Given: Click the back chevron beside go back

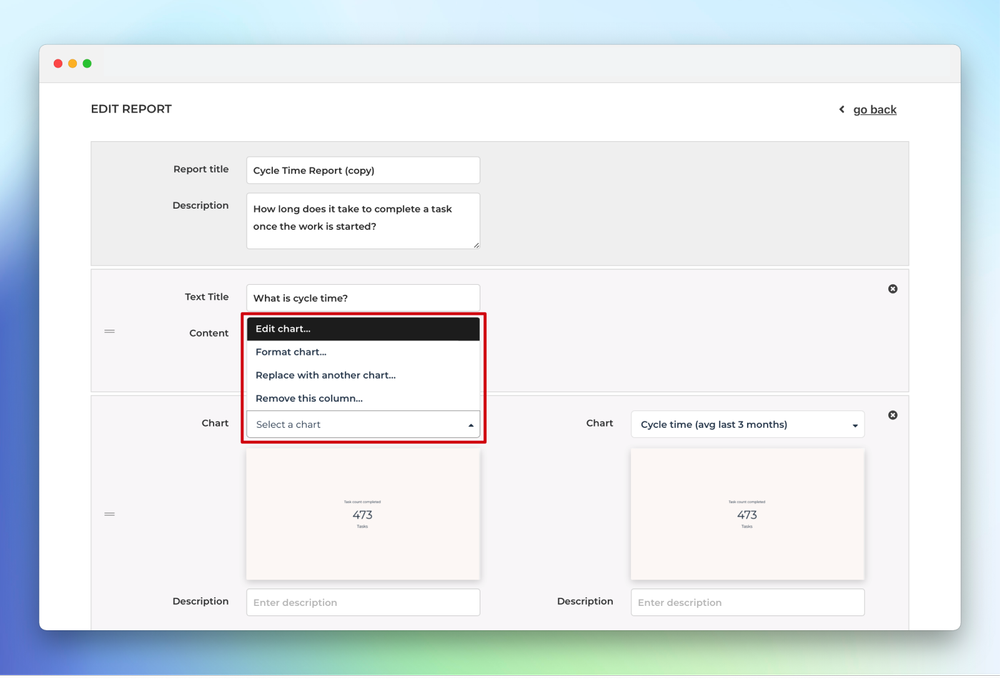Looking at the screenshot, I should coord(842,110).
